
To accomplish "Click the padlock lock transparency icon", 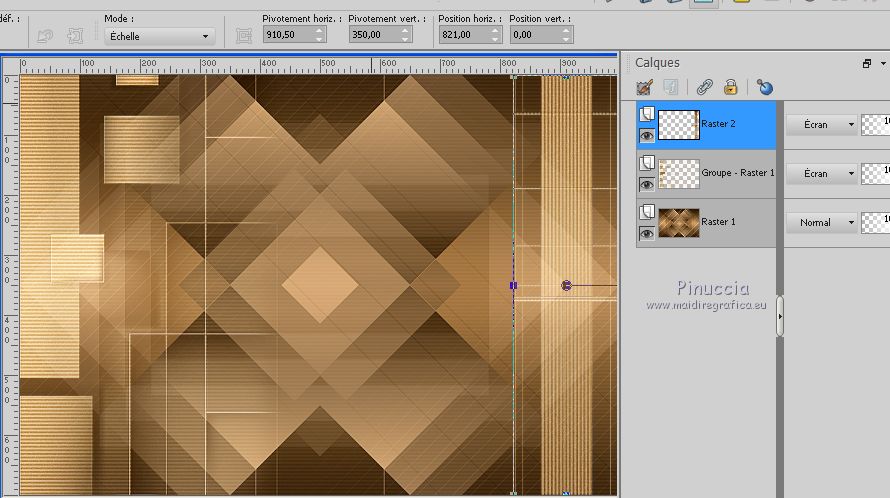I will [731, 87].
